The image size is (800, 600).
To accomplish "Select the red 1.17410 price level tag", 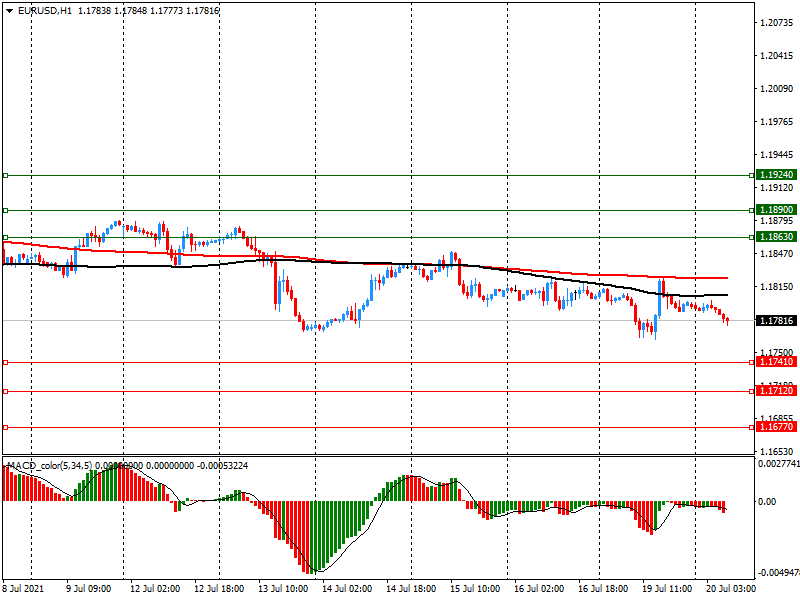I will pyautogui.click(x=776, y=362).
